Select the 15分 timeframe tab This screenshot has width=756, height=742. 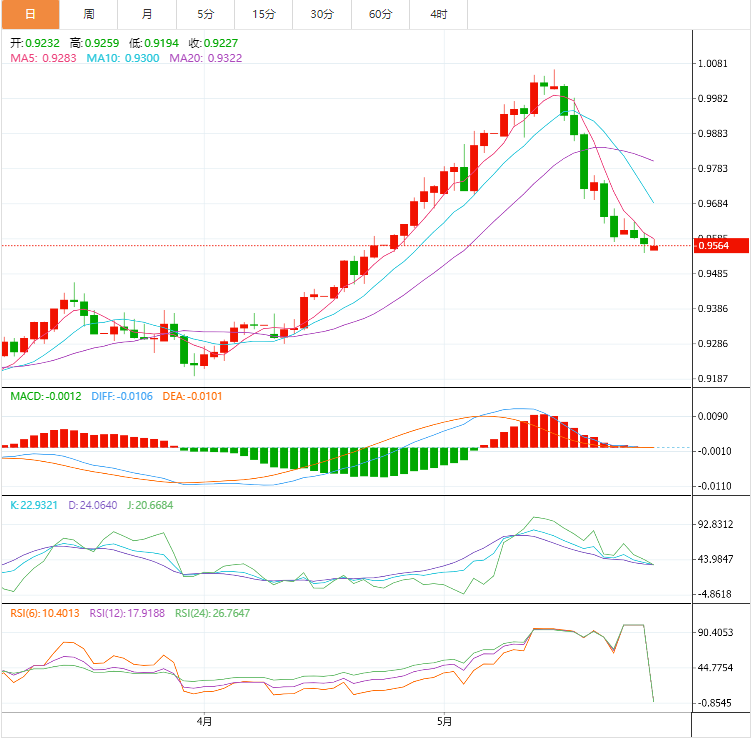click(264, 14)
